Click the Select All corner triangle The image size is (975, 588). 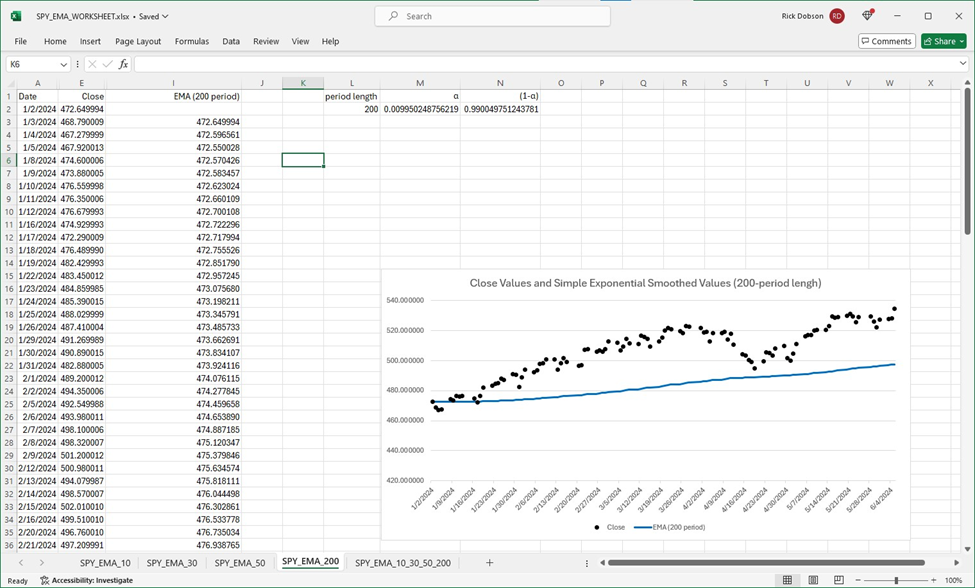(9, 83)
